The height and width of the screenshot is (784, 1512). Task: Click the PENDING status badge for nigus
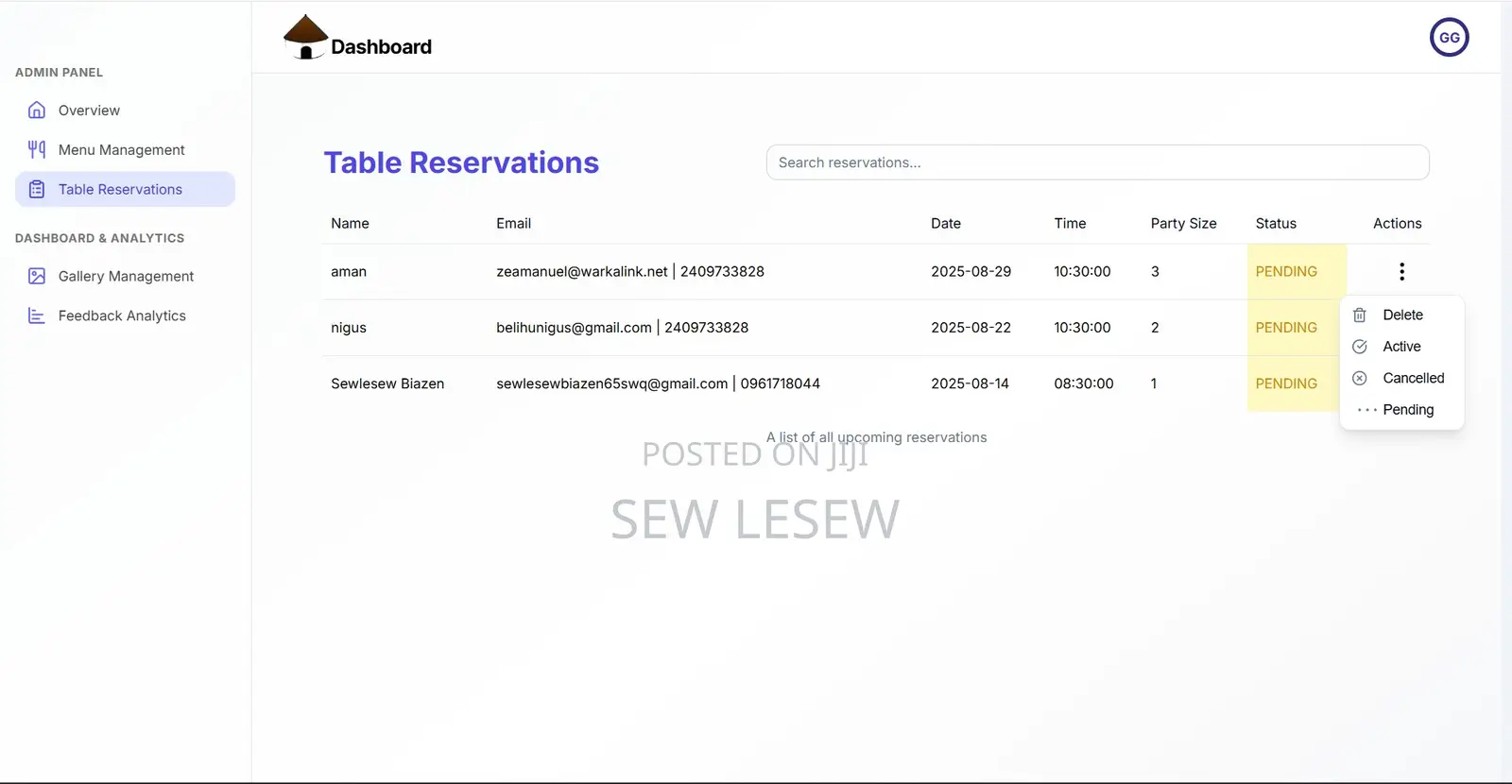(1286, 328)
